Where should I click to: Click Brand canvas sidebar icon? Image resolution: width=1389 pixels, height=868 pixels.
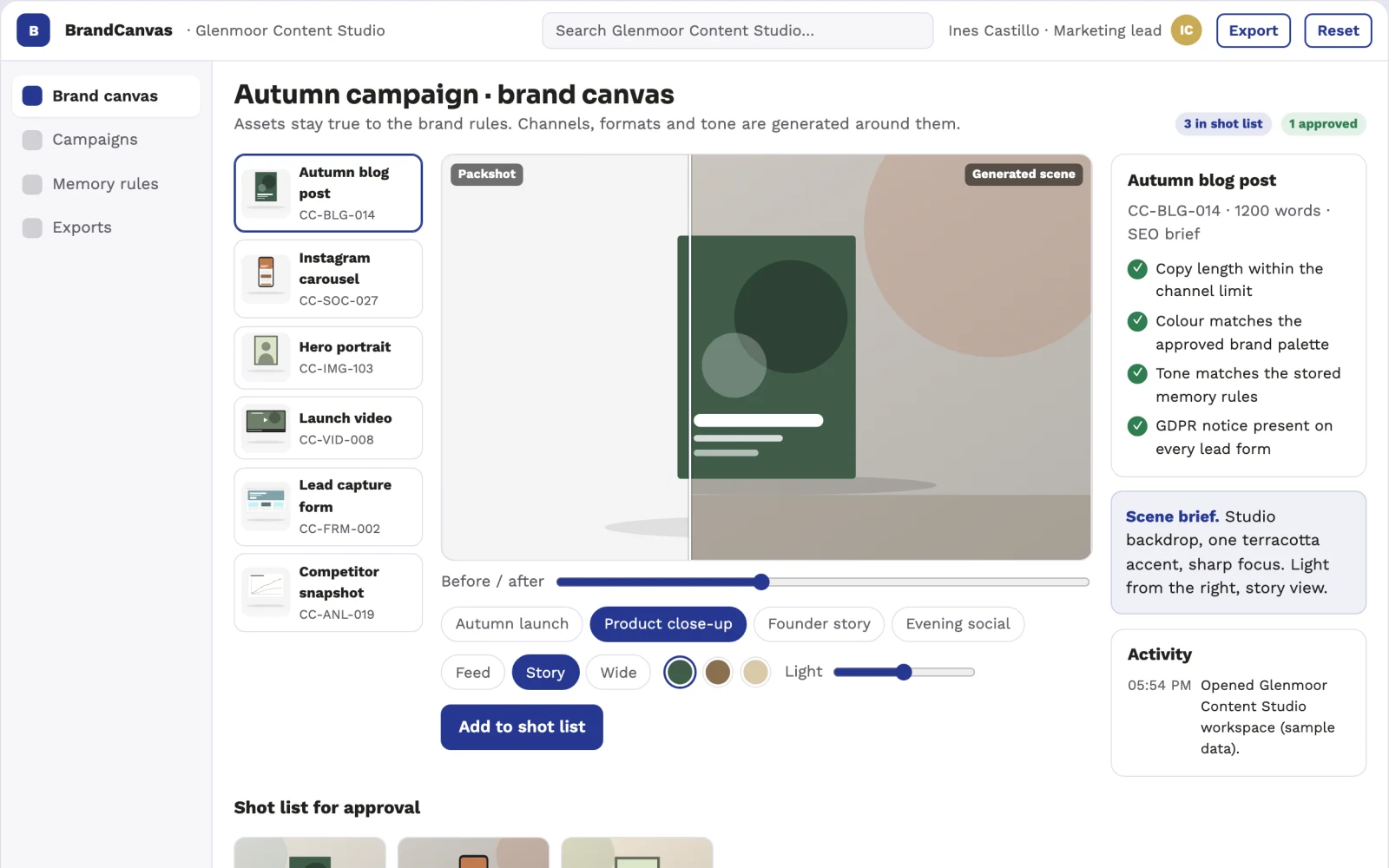pyautogui.click(x=32, y=95)
